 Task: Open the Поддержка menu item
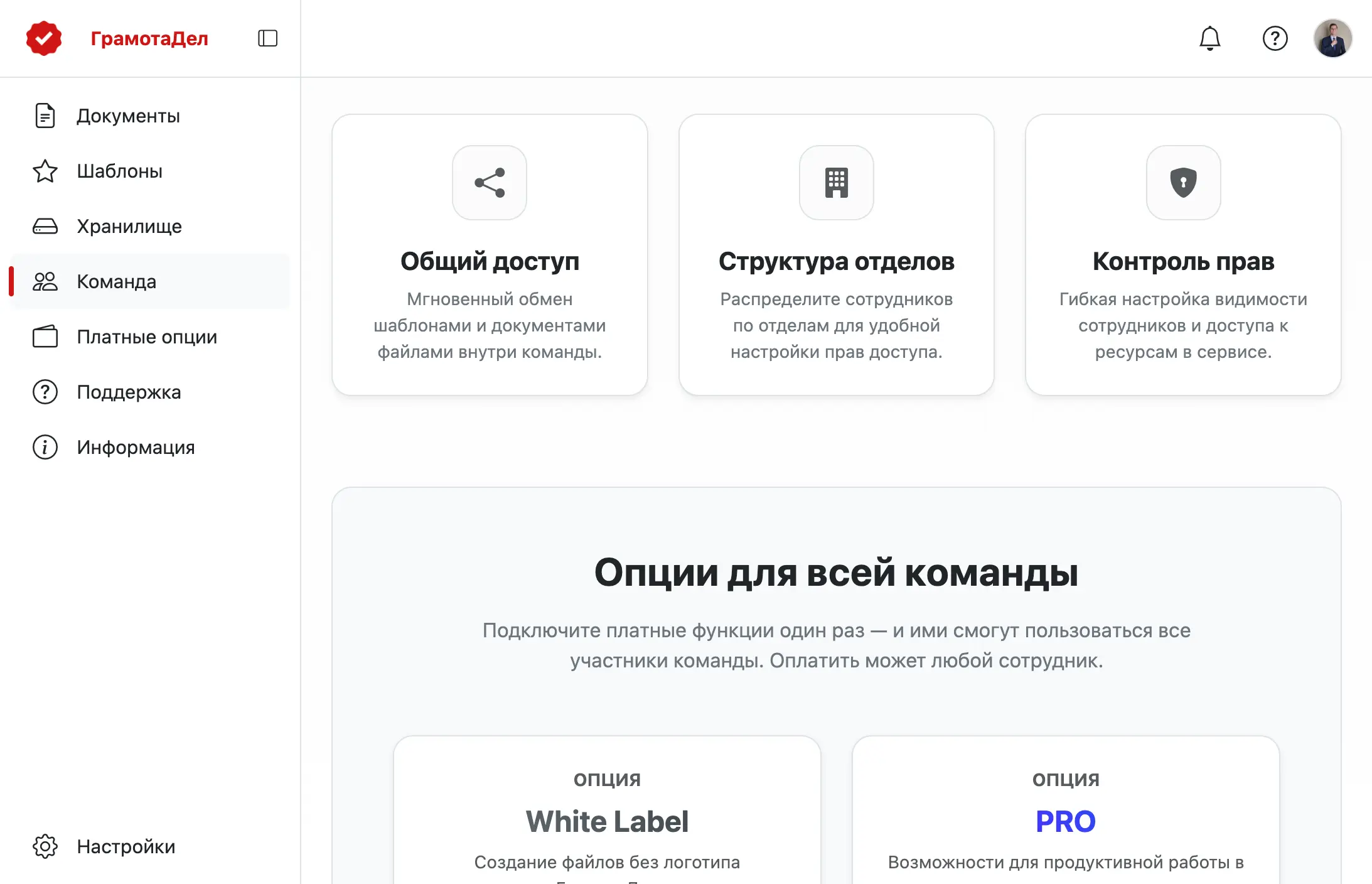pos(150,392)
